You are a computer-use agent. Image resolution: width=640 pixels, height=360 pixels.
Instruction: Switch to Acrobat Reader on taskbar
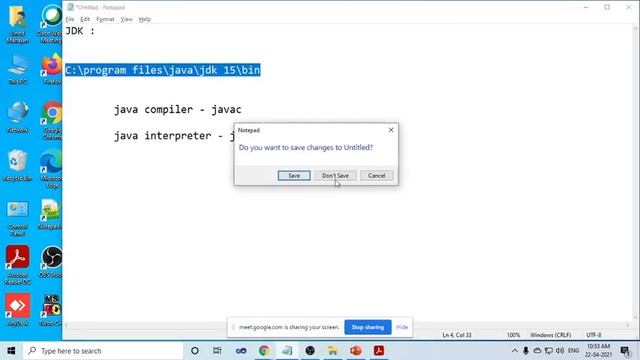[379, 351]
